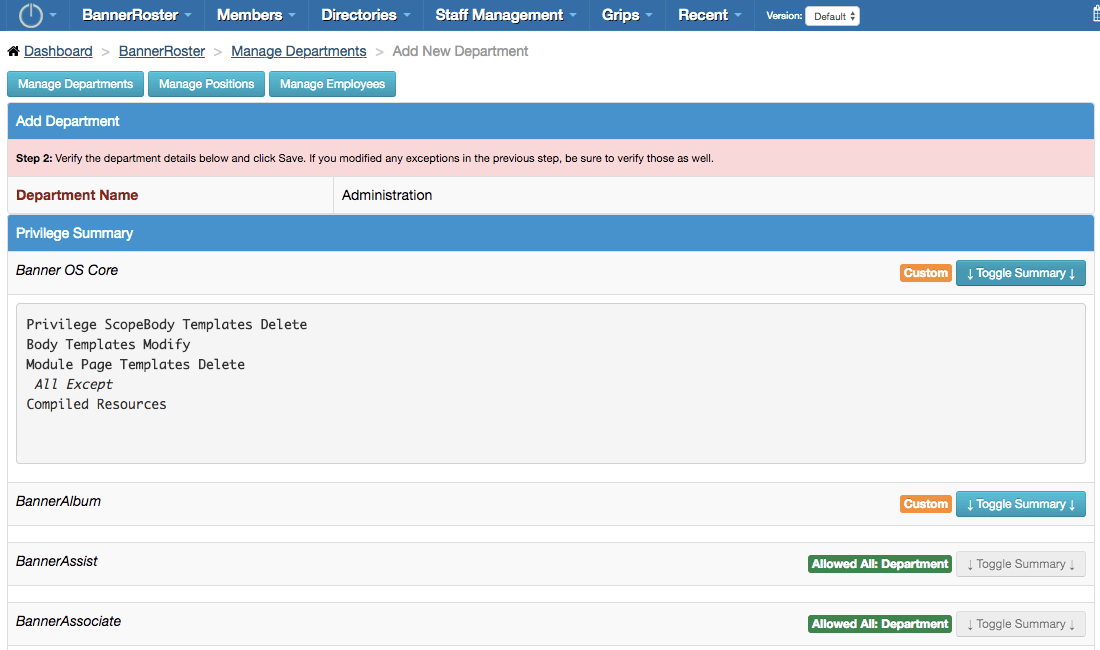
Task: Click the Add New Department breadcrumb text
Action: (x=460, y=51)
